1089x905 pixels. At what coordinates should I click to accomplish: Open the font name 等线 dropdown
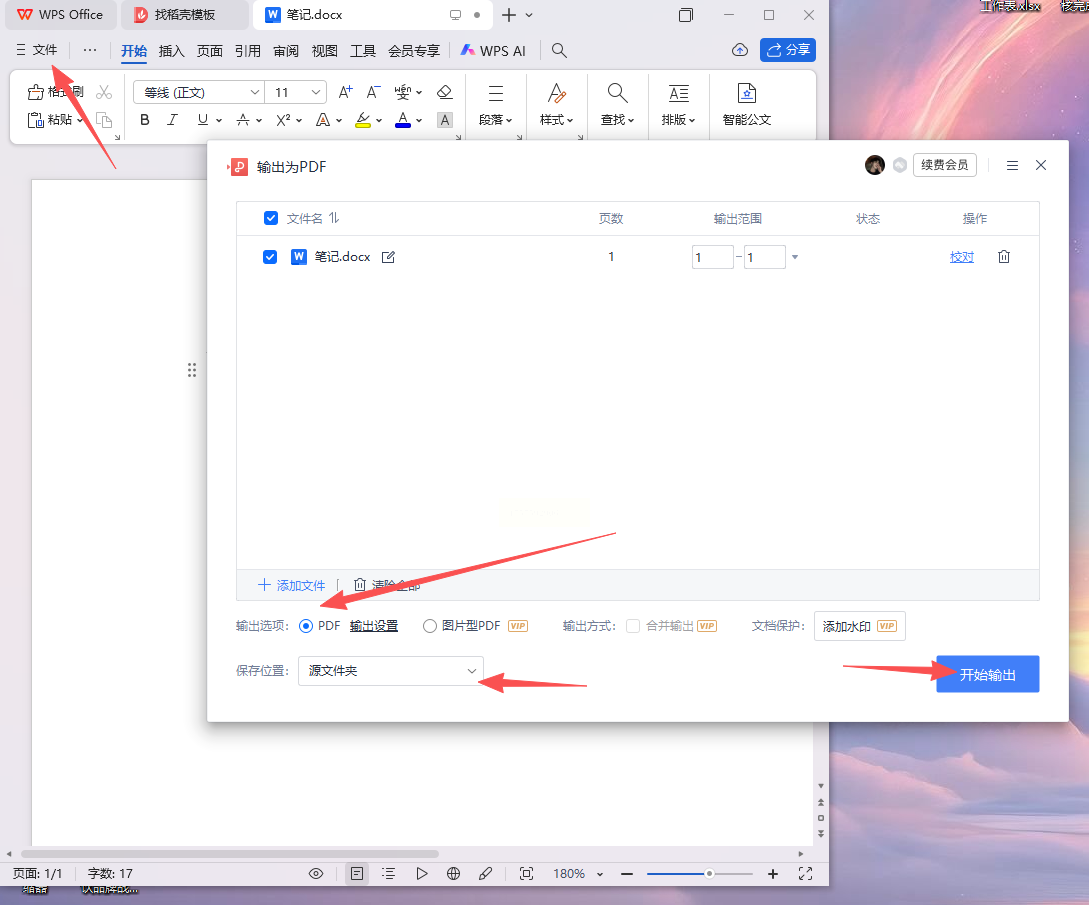(x=255, y=92)
